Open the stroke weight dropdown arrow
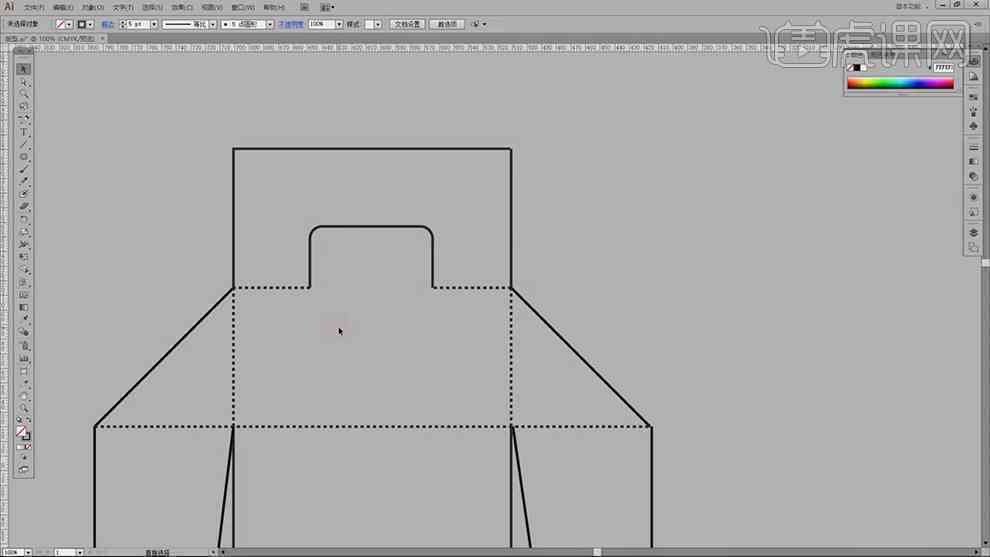The image size is (990, 557). (x=154, y=24)
